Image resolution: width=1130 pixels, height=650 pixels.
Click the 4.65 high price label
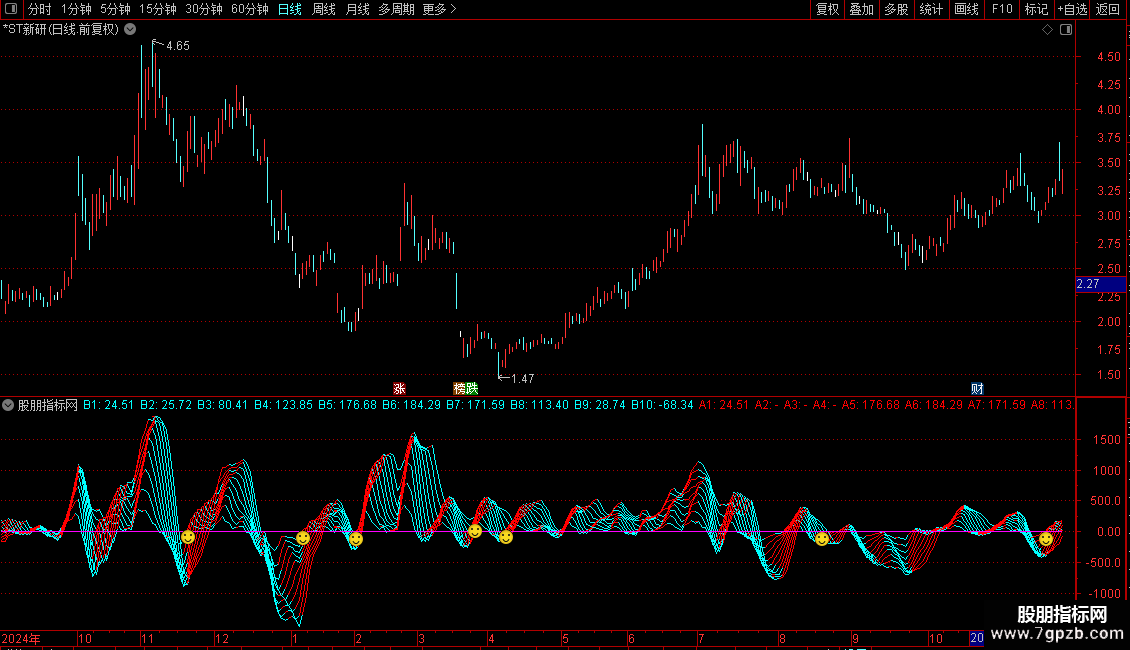pos(178,46)
